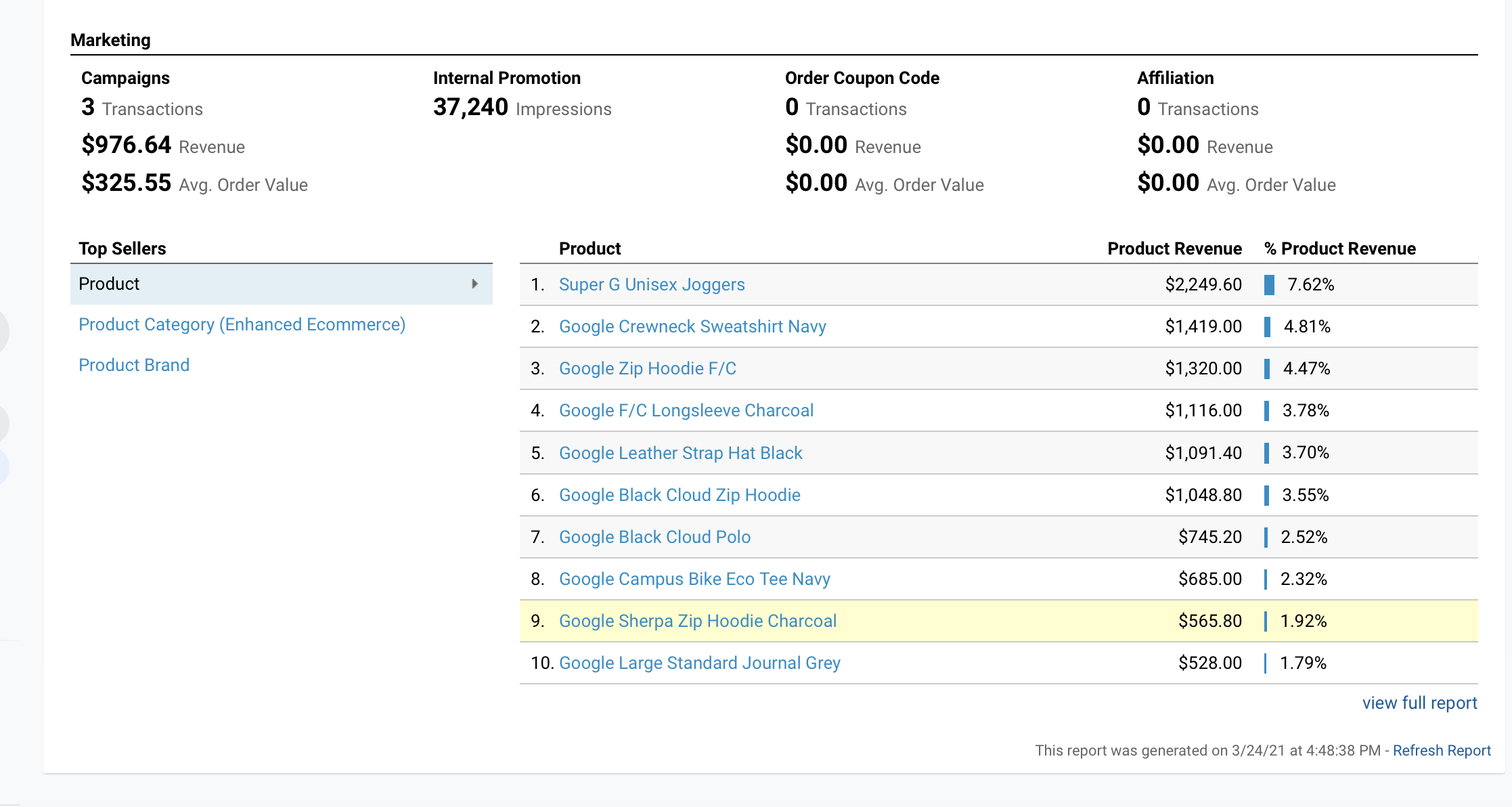1512x807 pixels.
Task: Open Google Leather Strap Hat Black link
Action: (681, 453)
